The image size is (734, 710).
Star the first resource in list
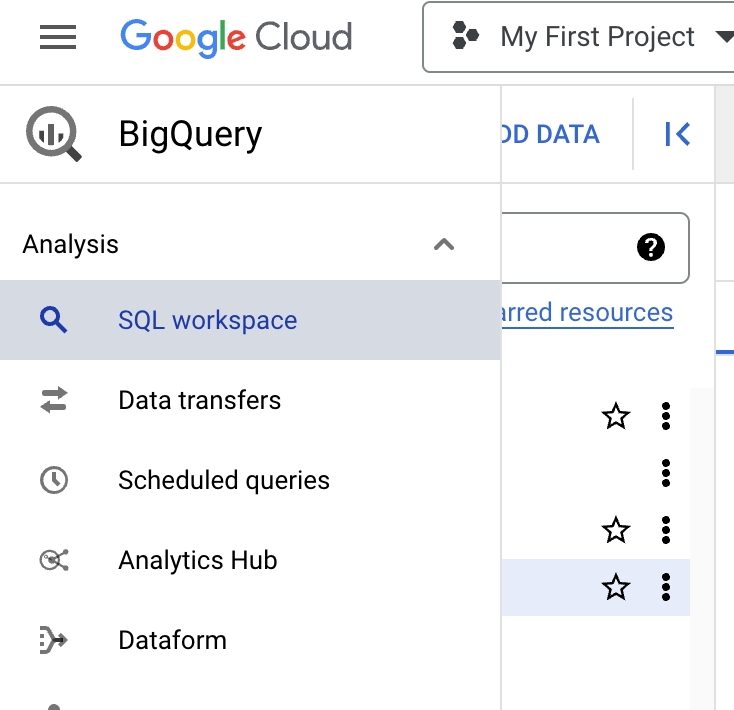pos(616,416)
